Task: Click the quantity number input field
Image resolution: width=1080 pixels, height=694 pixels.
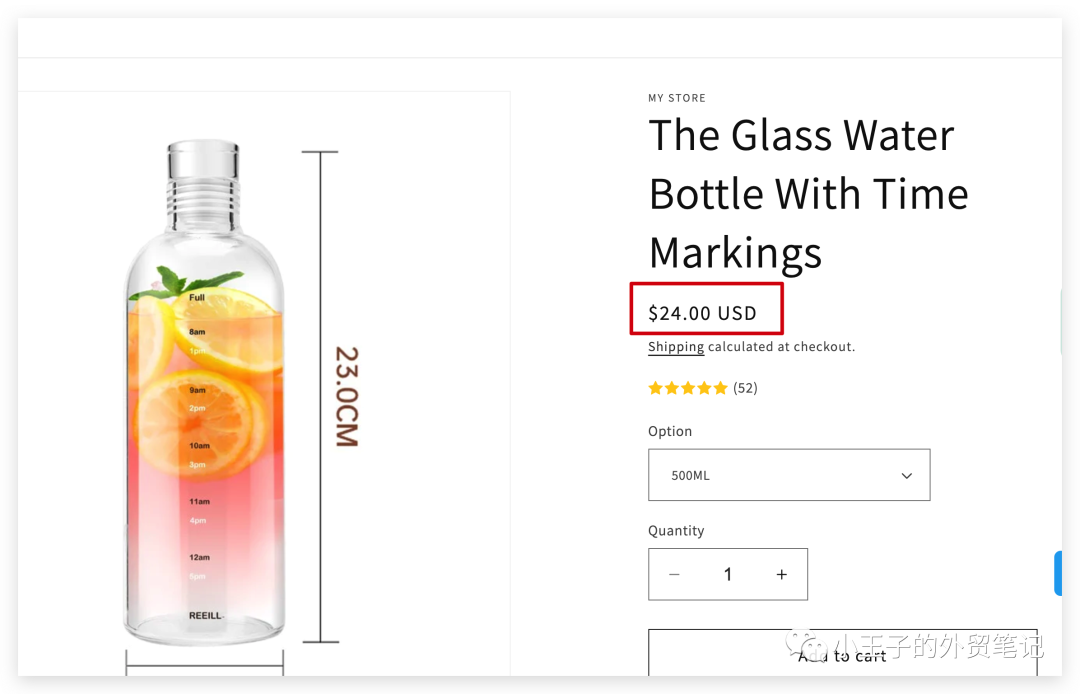Action: (728, 575)
